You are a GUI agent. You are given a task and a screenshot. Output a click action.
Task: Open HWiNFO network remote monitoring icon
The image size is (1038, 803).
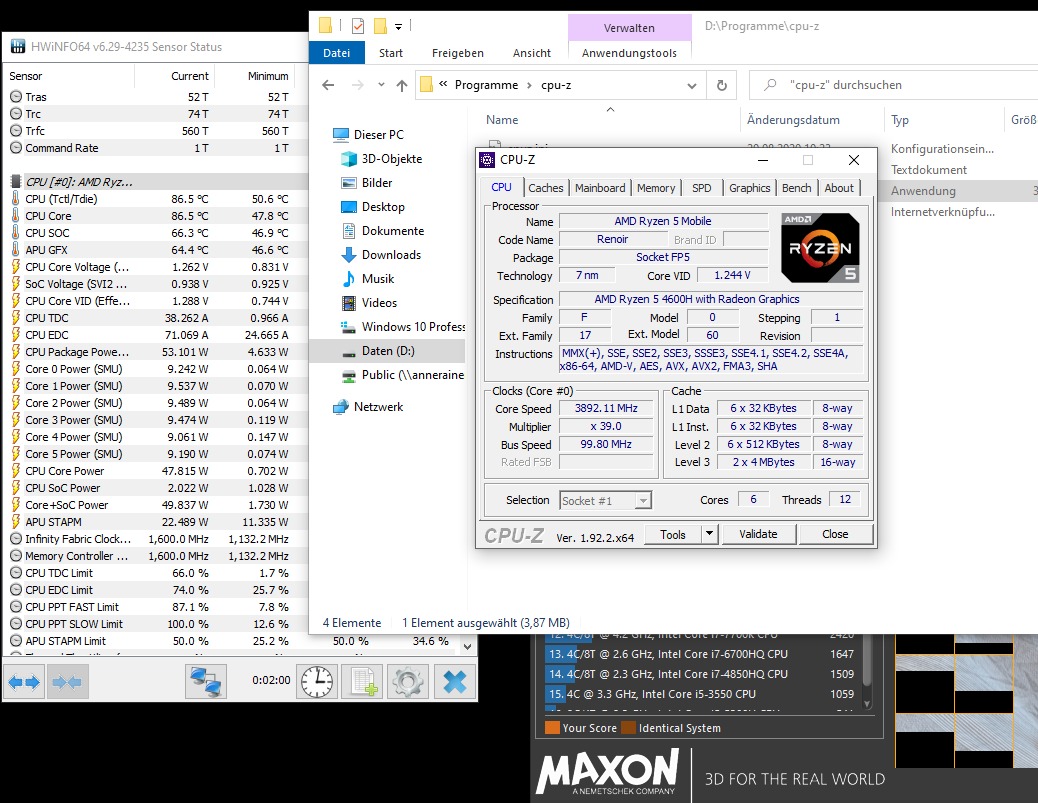click(206, 681)
